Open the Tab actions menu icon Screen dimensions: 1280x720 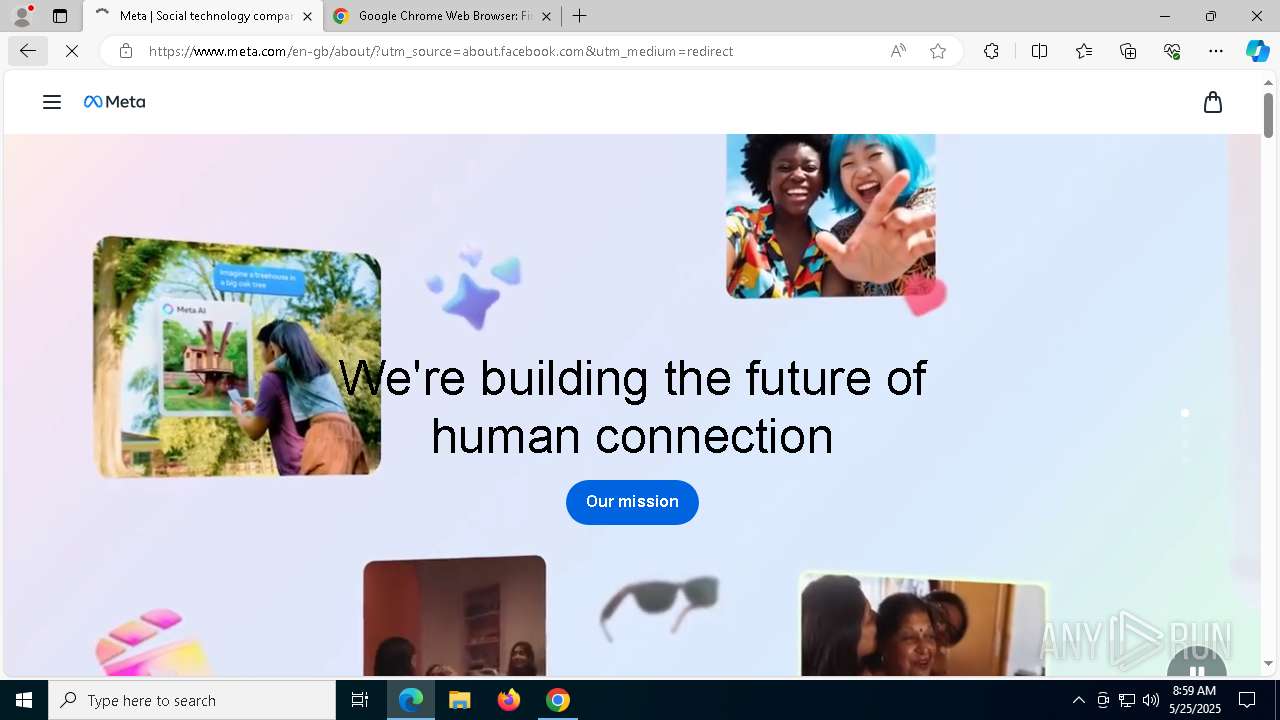(60, 16)
